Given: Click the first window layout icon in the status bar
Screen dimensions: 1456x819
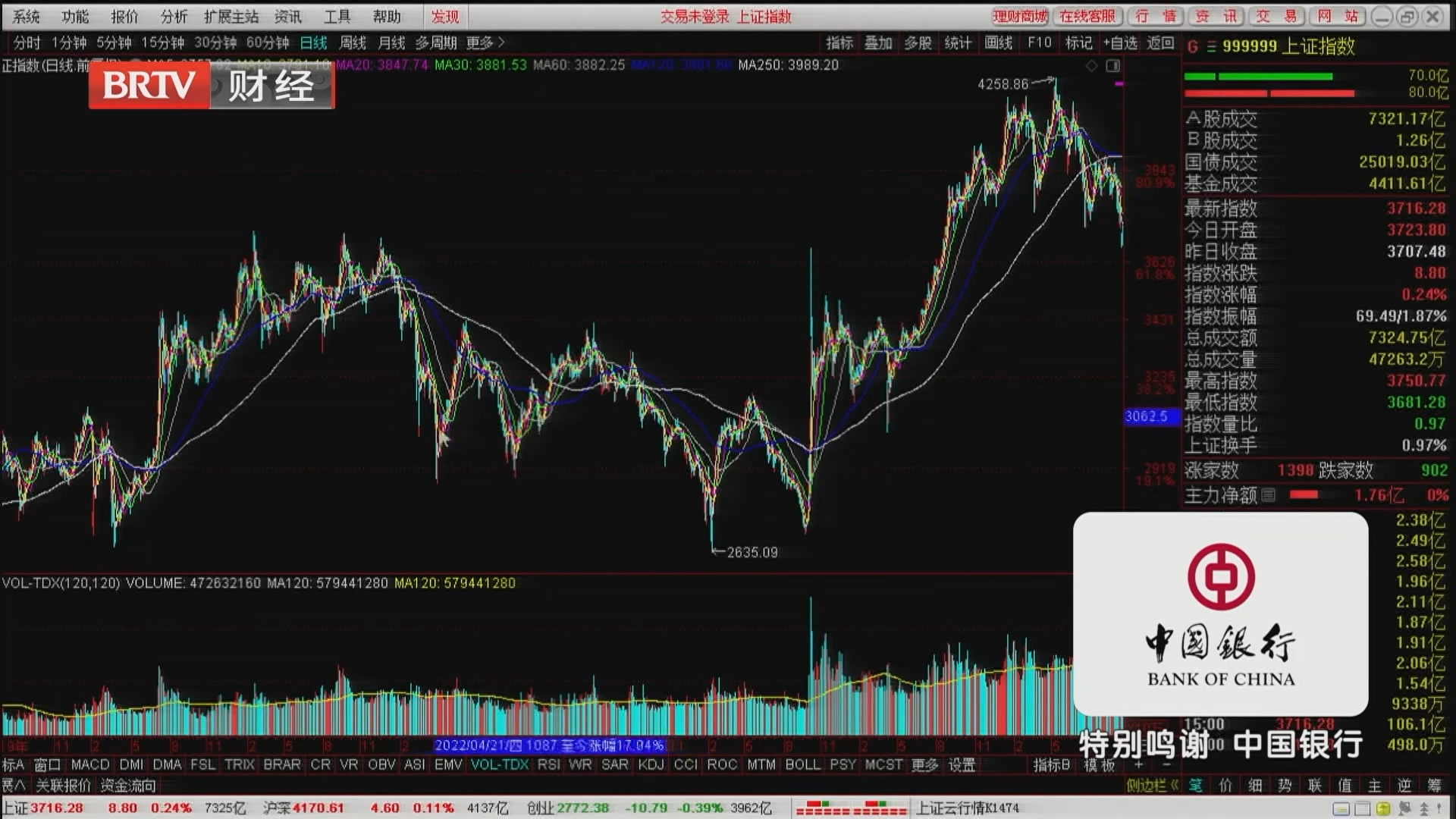Looking at the screenshot, I should coord(1341,808).
